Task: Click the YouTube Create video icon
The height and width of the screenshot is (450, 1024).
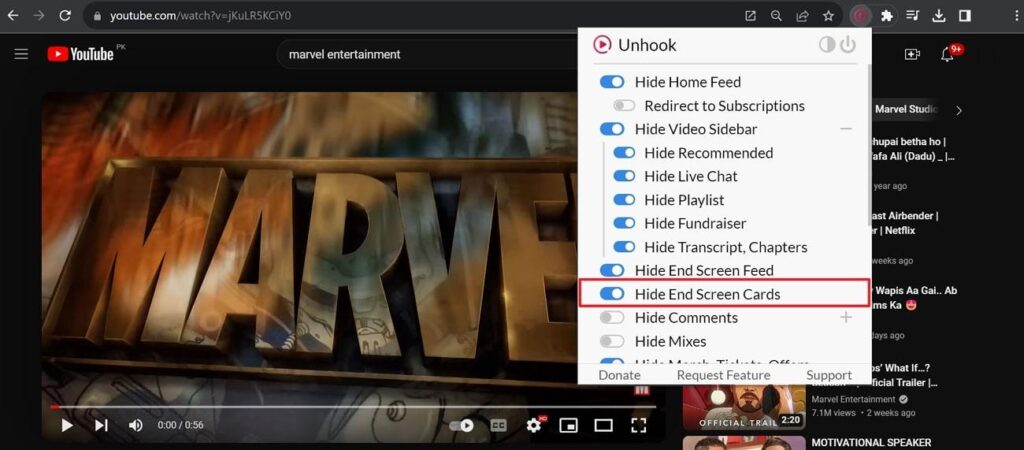Action: pyautogui.click(x=912, y=55)
